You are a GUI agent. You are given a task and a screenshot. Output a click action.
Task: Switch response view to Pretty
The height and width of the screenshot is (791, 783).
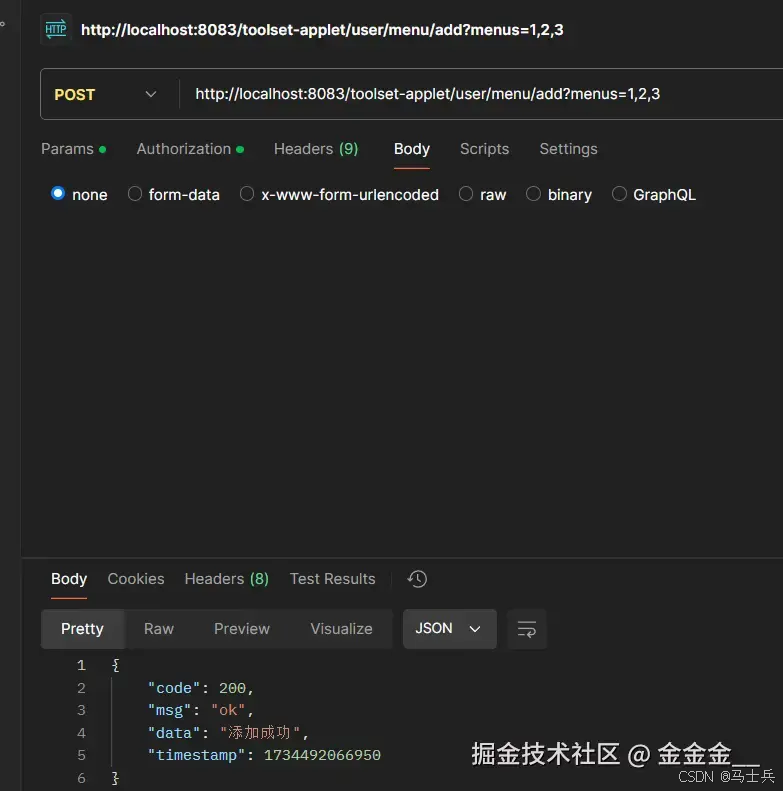(x=82, y=629)
